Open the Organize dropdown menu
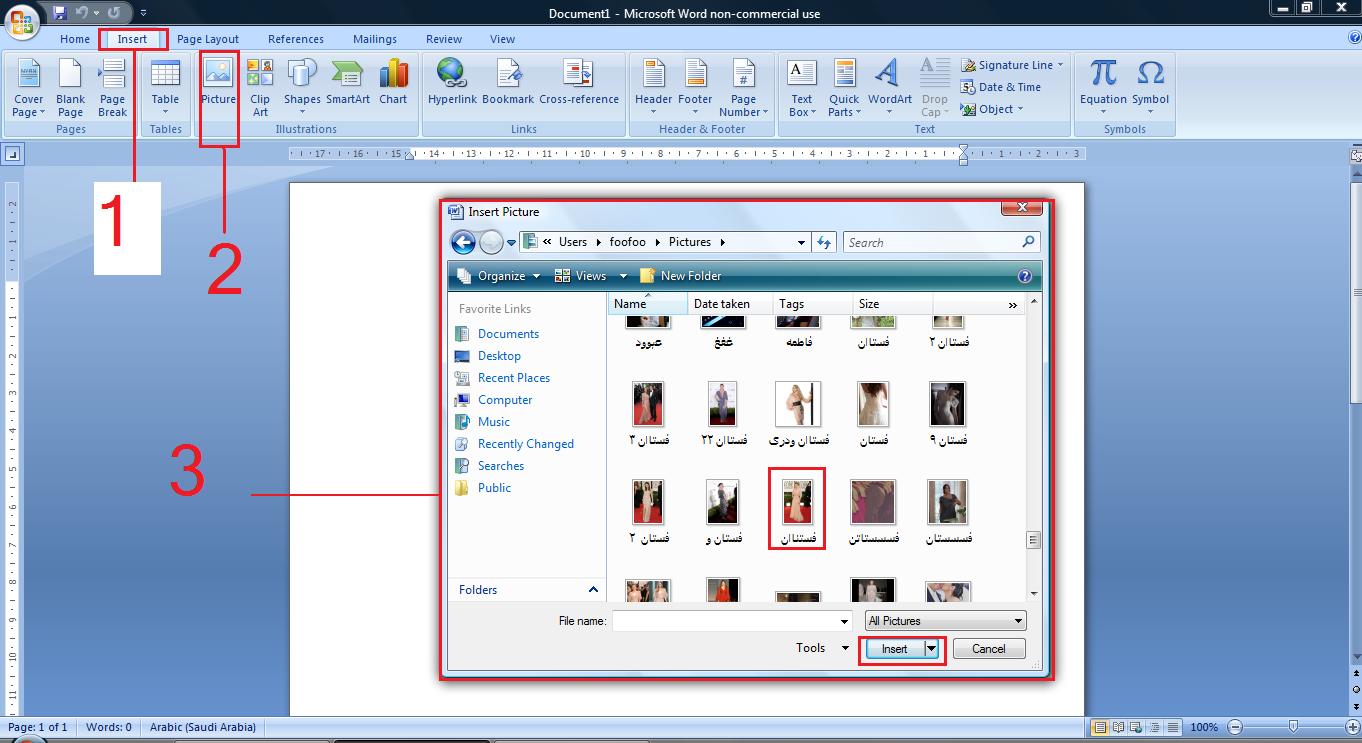The image size is (1362, 743). coord(498,276)
